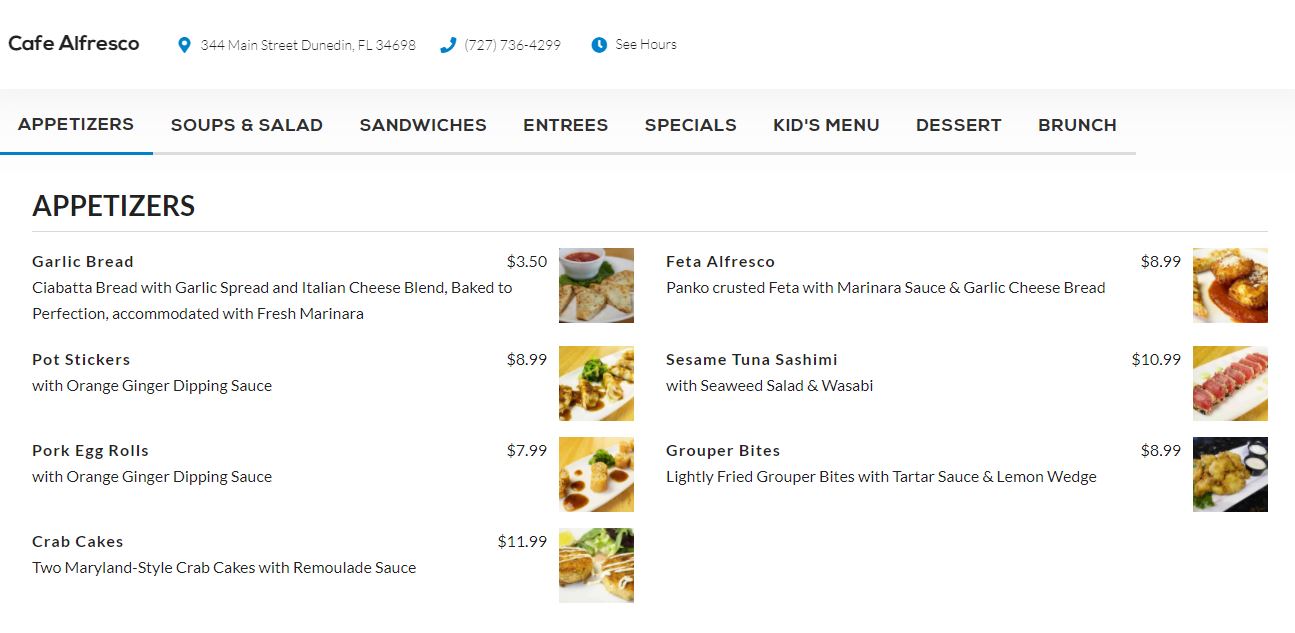1295x633 pixels.
Task: Show the Kid's Menu tab
Action: click(826, 125)
